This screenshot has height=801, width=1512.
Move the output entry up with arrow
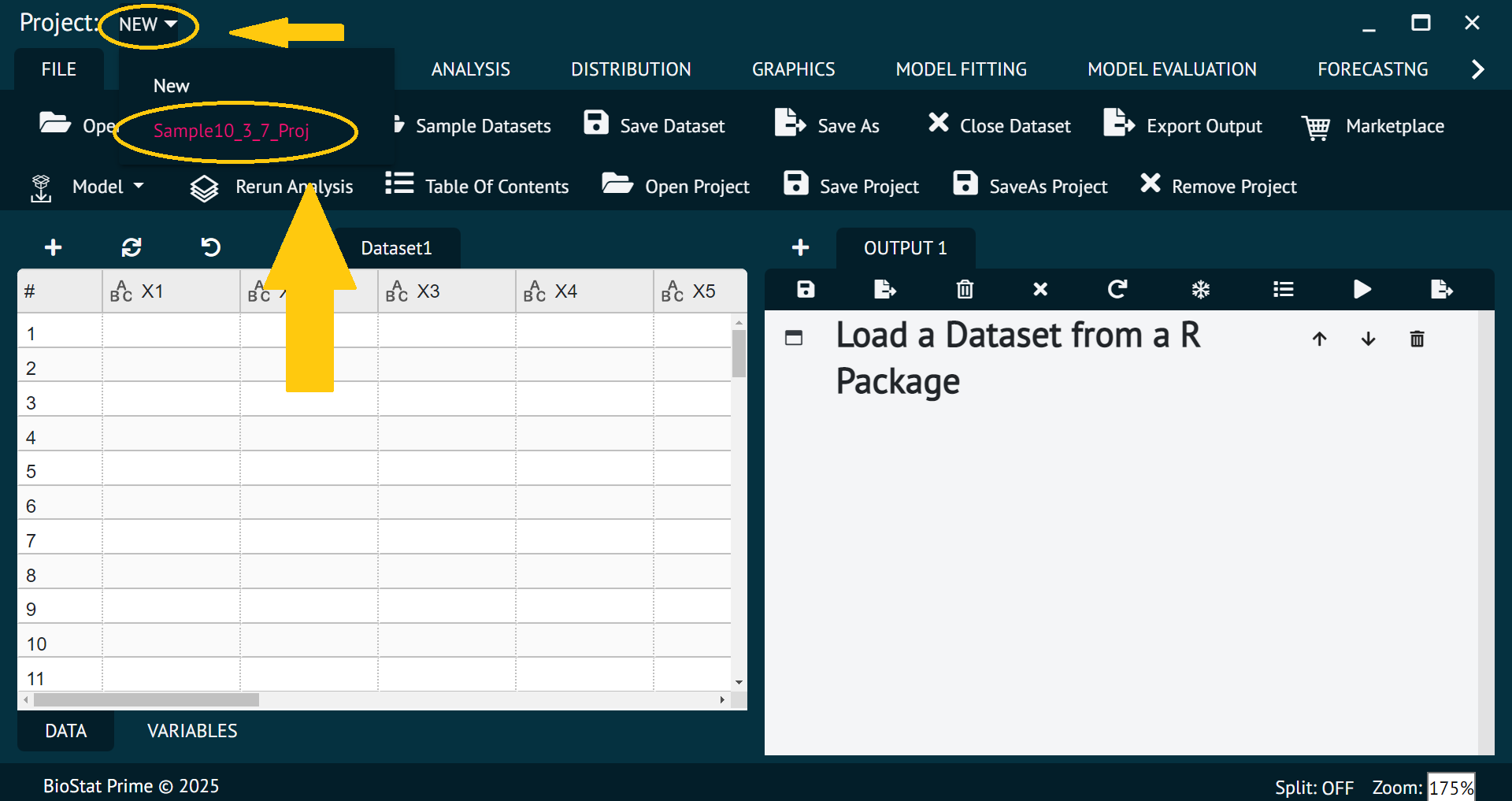click(1320, 339)
